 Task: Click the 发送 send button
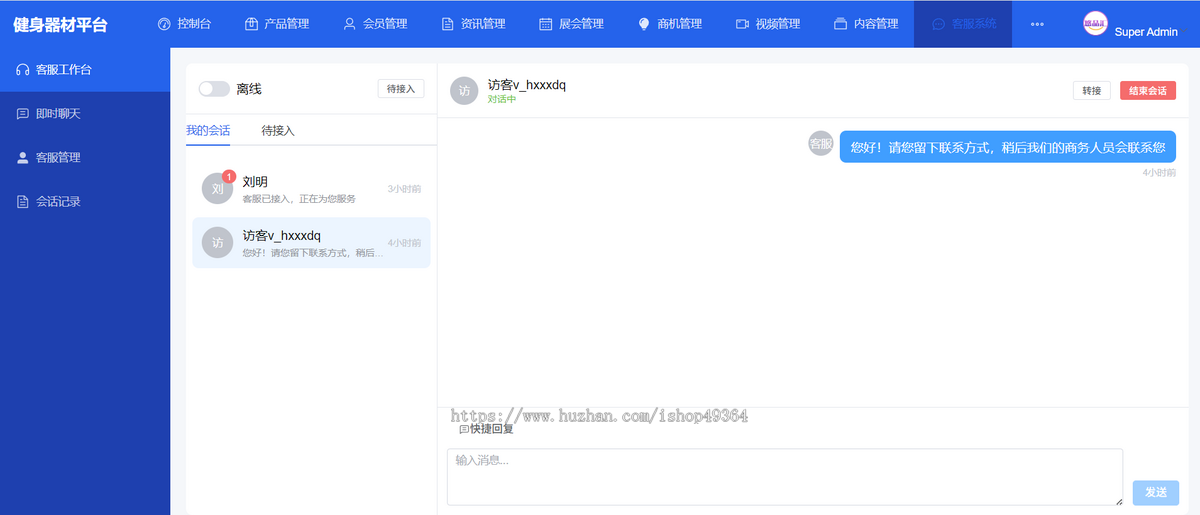point(1156,492)
